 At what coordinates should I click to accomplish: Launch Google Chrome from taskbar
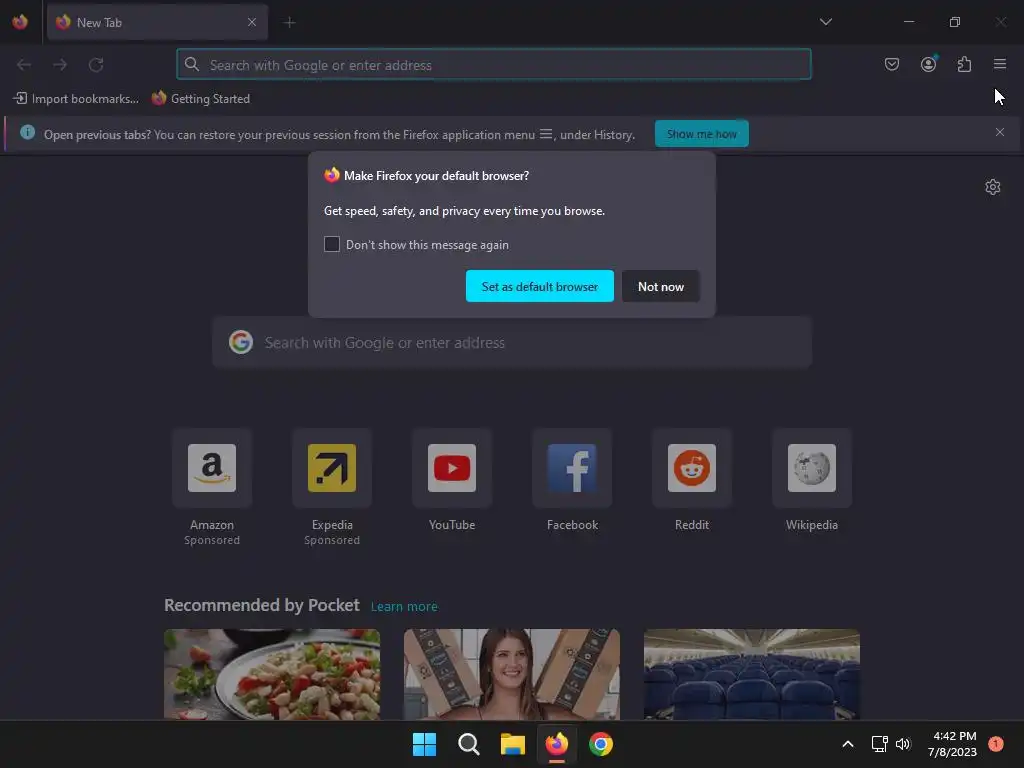point(601,744)
